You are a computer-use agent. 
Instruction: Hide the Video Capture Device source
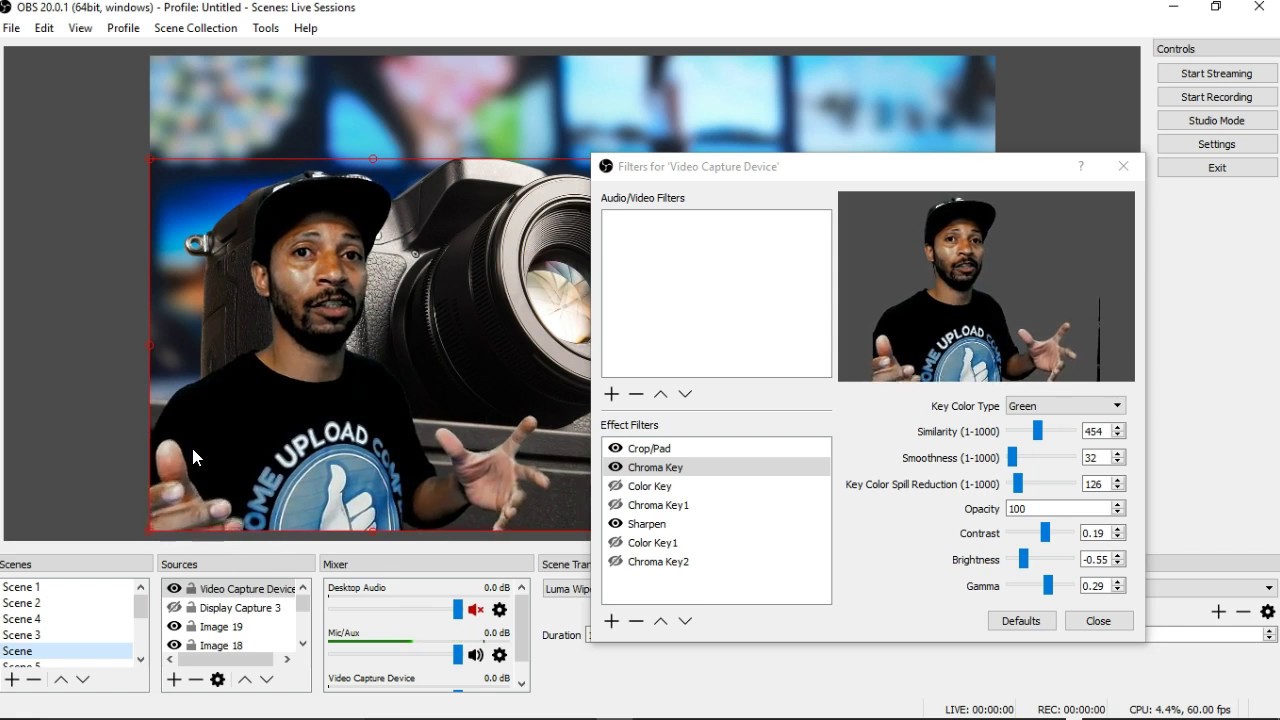(x=174, y=589)
